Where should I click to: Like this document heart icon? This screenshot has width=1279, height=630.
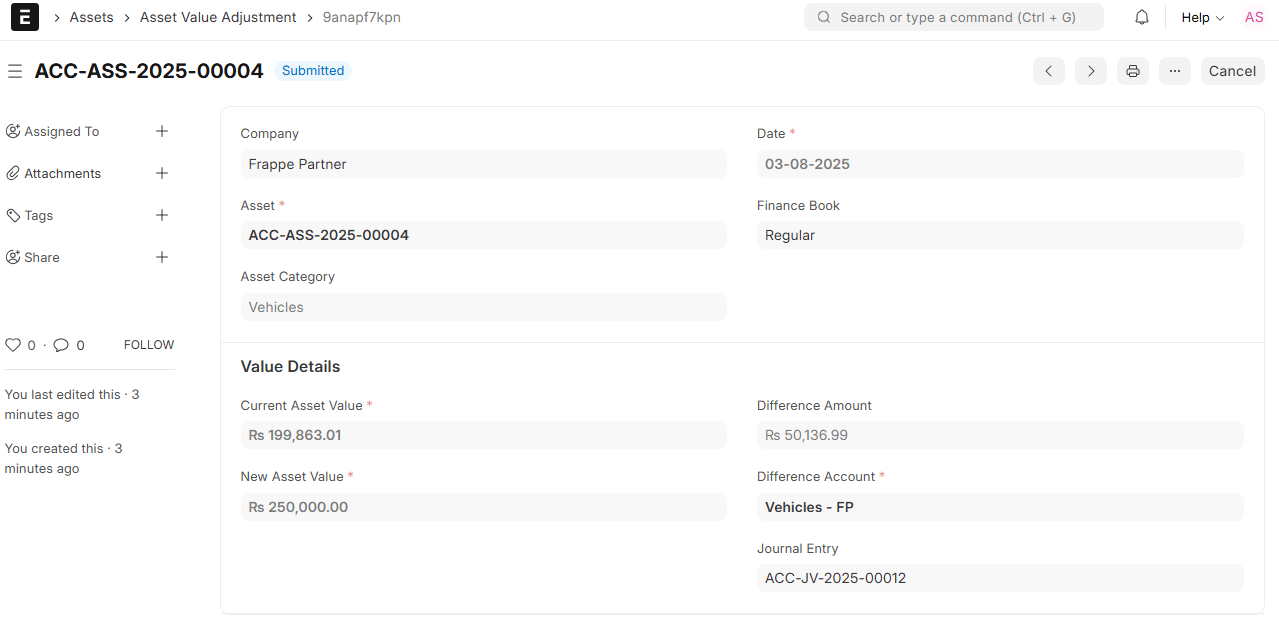point(13,345)
